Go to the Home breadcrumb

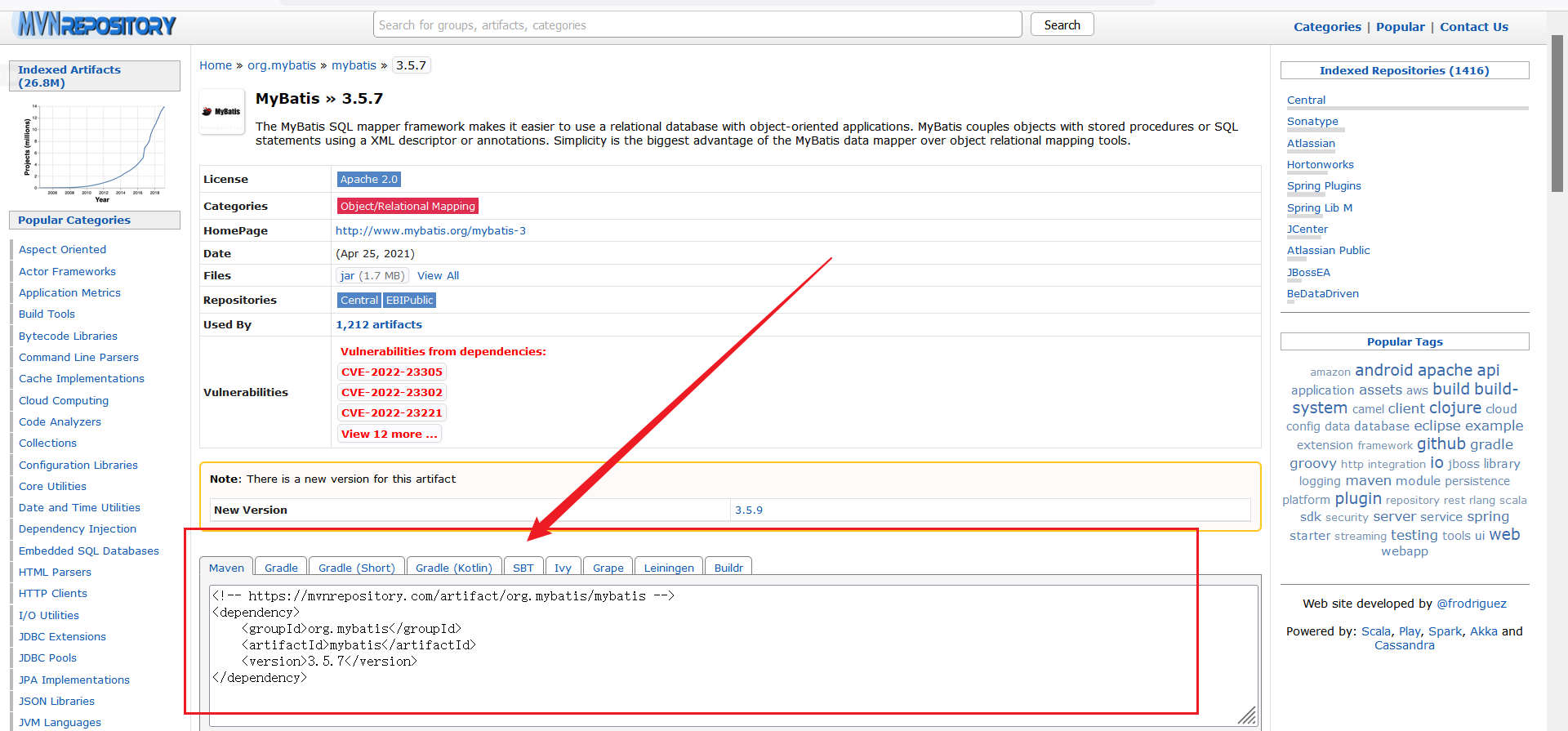click(x=216, y=65)
